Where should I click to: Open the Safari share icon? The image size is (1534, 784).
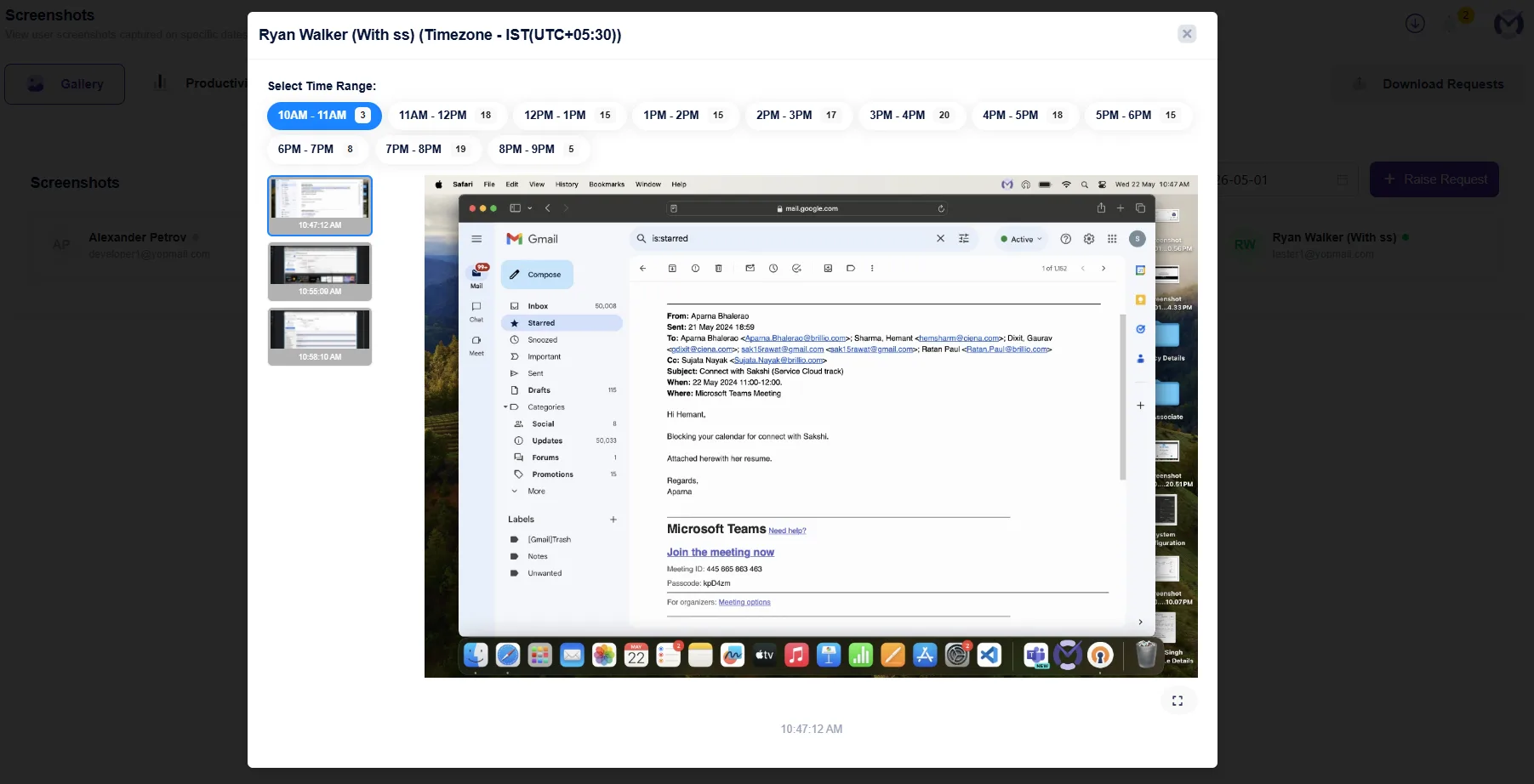click(x=1101, y=208)
